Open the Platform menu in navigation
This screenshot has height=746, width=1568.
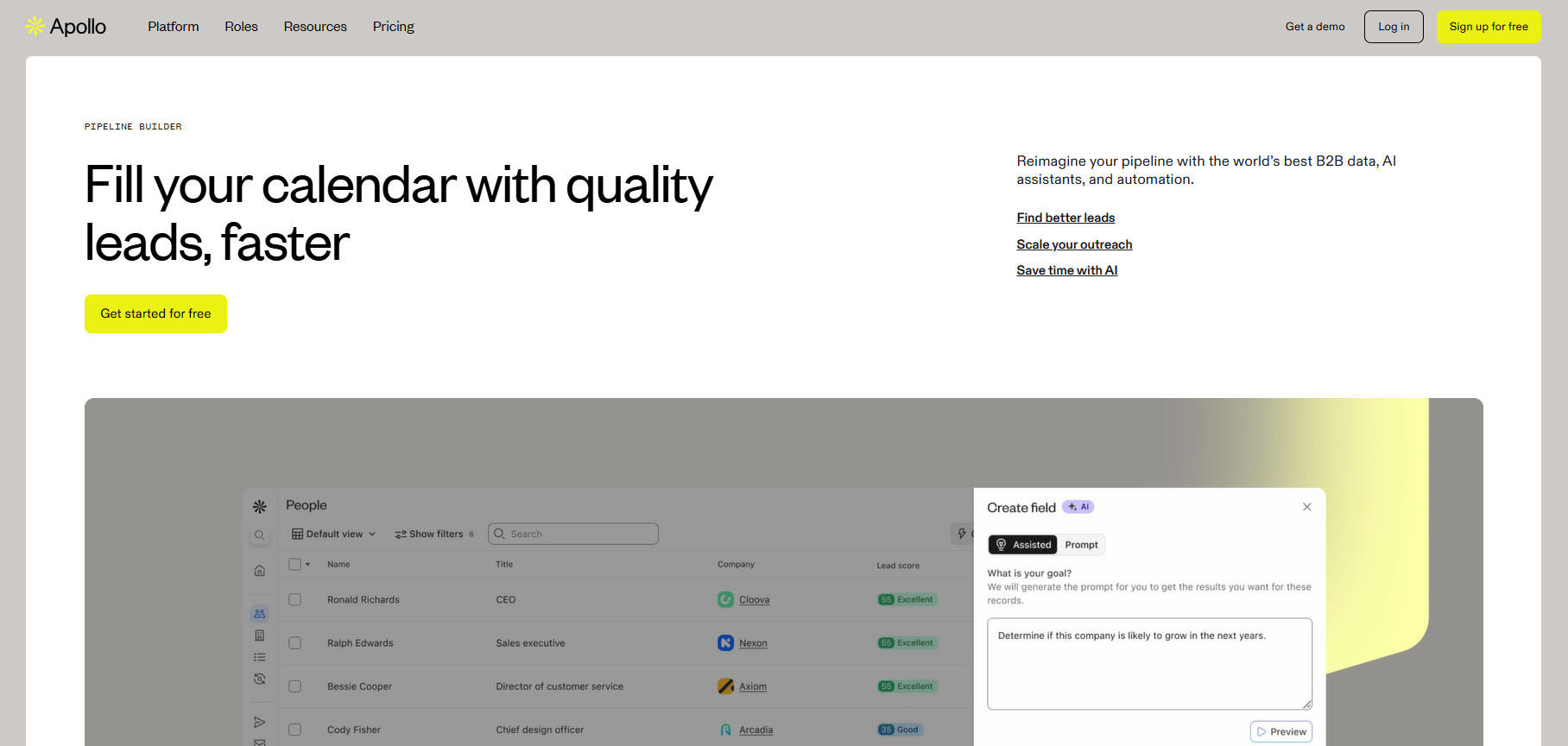173,27
